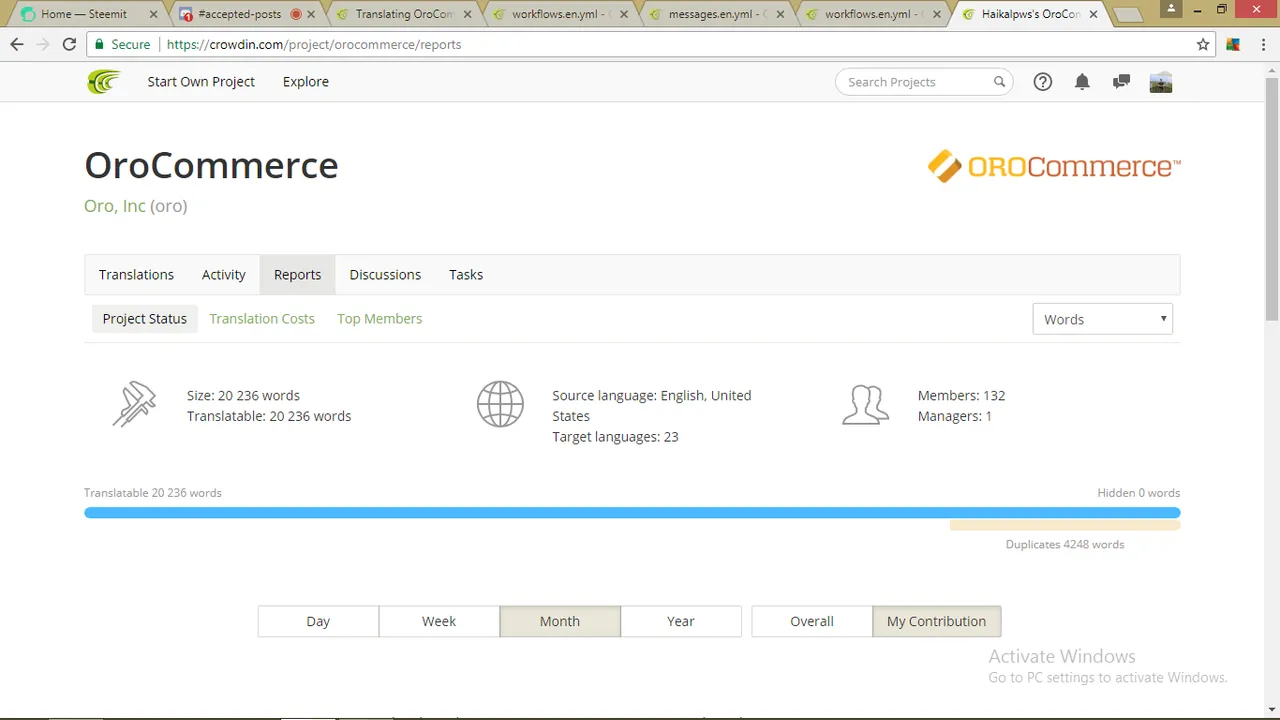Open the Oro, Inc owner link
Image resolution: width=1280 pixels, height=720 pixels.
(115, 206)
